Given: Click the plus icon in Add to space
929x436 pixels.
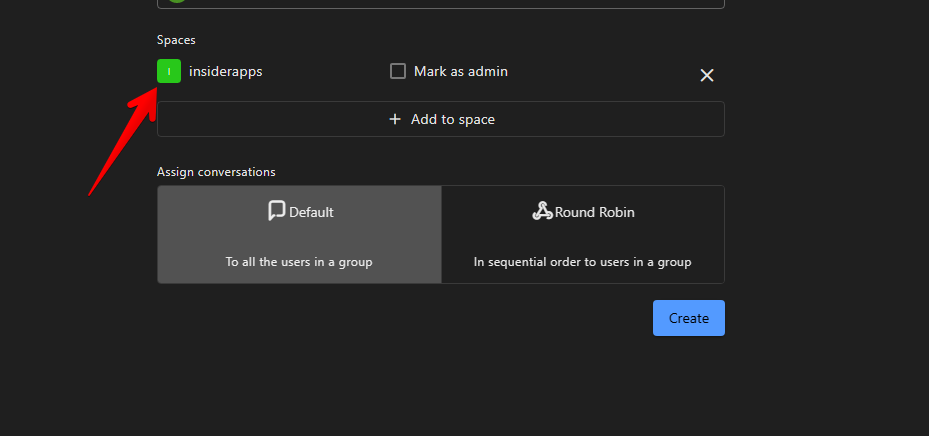Looking at the screenshot, I should (x=395, y=119).
